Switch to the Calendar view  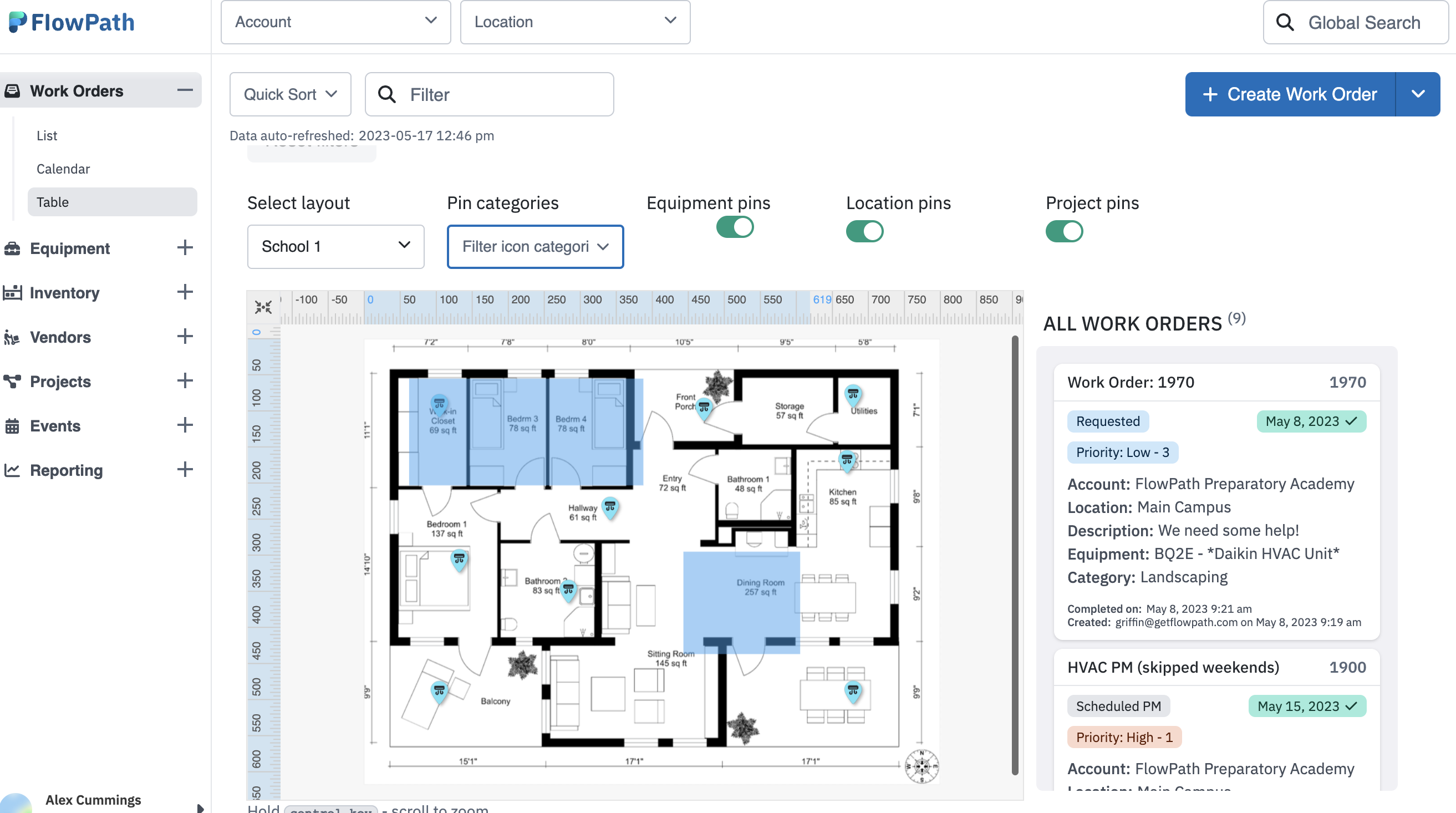[63, 169]
